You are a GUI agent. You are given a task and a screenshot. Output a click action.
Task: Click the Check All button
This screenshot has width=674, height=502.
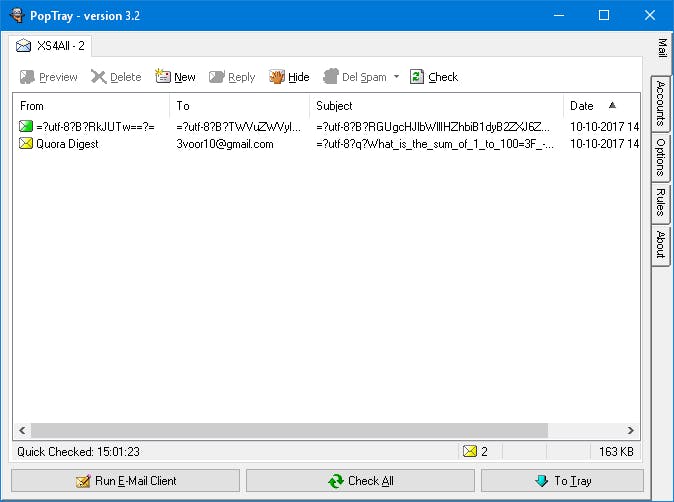pyautogui.click(x=360, y=481)
